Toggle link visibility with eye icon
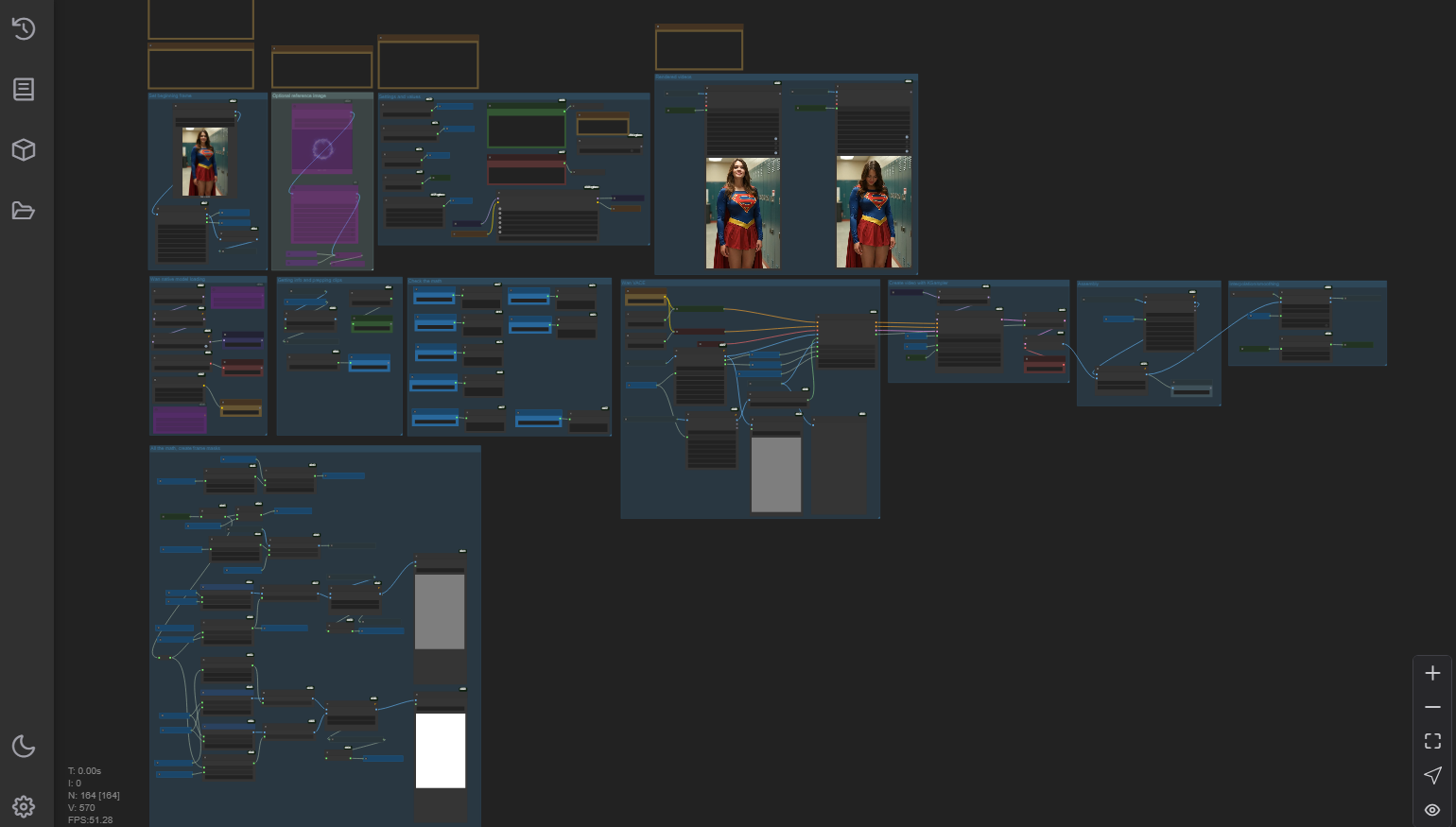 point(1432,809)
